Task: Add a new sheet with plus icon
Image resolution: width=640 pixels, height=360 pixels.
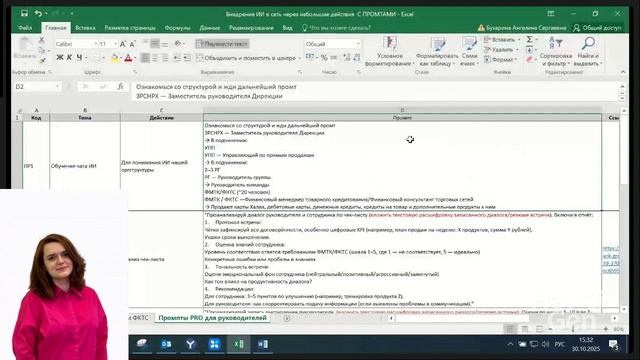Action: pos(287,318)
